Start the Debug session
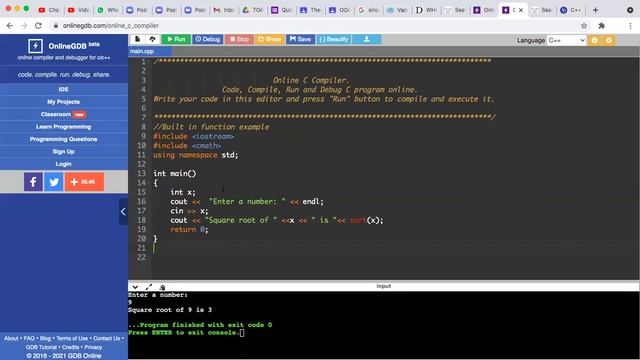 [x=208, y=39]
